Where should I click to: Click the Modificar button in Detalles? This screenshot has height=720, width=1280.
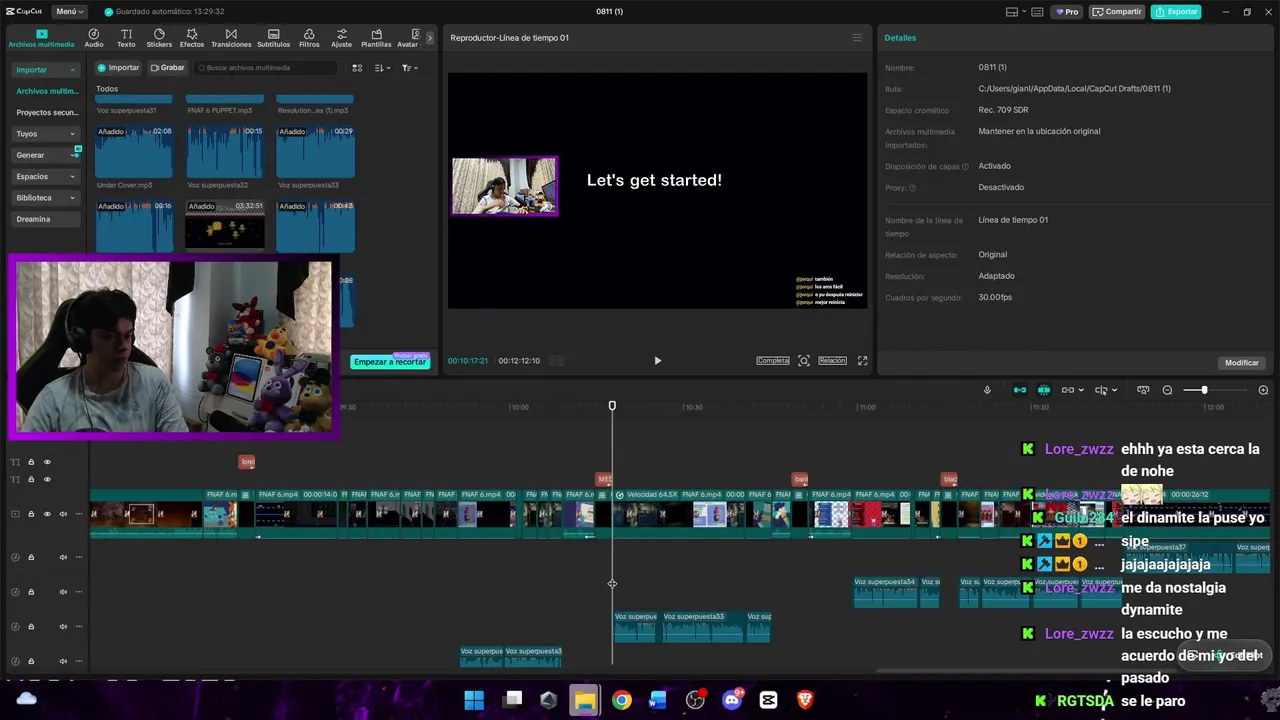[1242, 363]
